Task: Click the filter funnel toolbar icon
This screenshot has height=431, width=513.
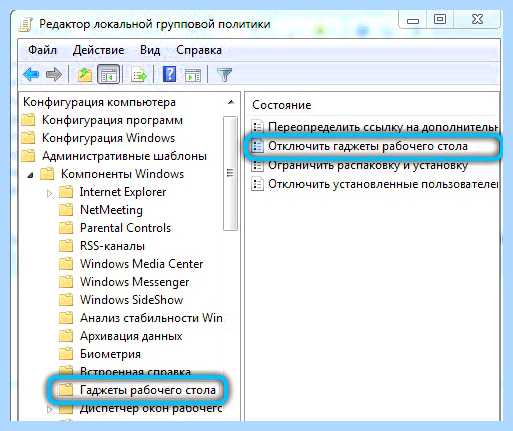Action: pos(225,74)
